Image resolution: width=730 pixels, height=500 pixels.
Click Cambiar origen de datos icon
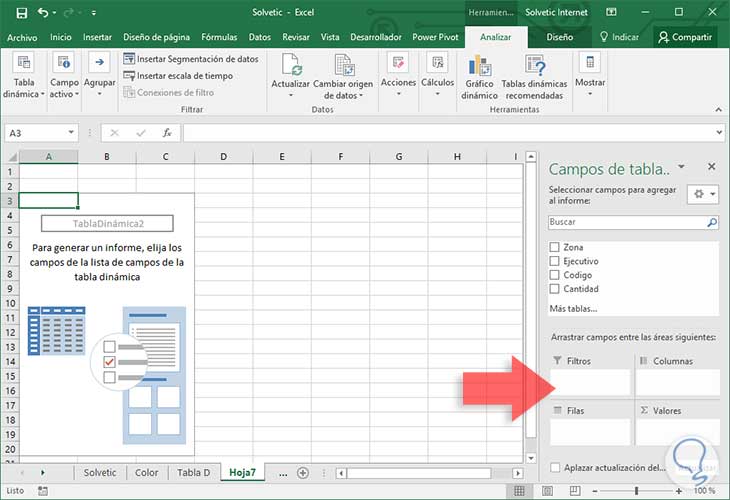click(343, 66)
